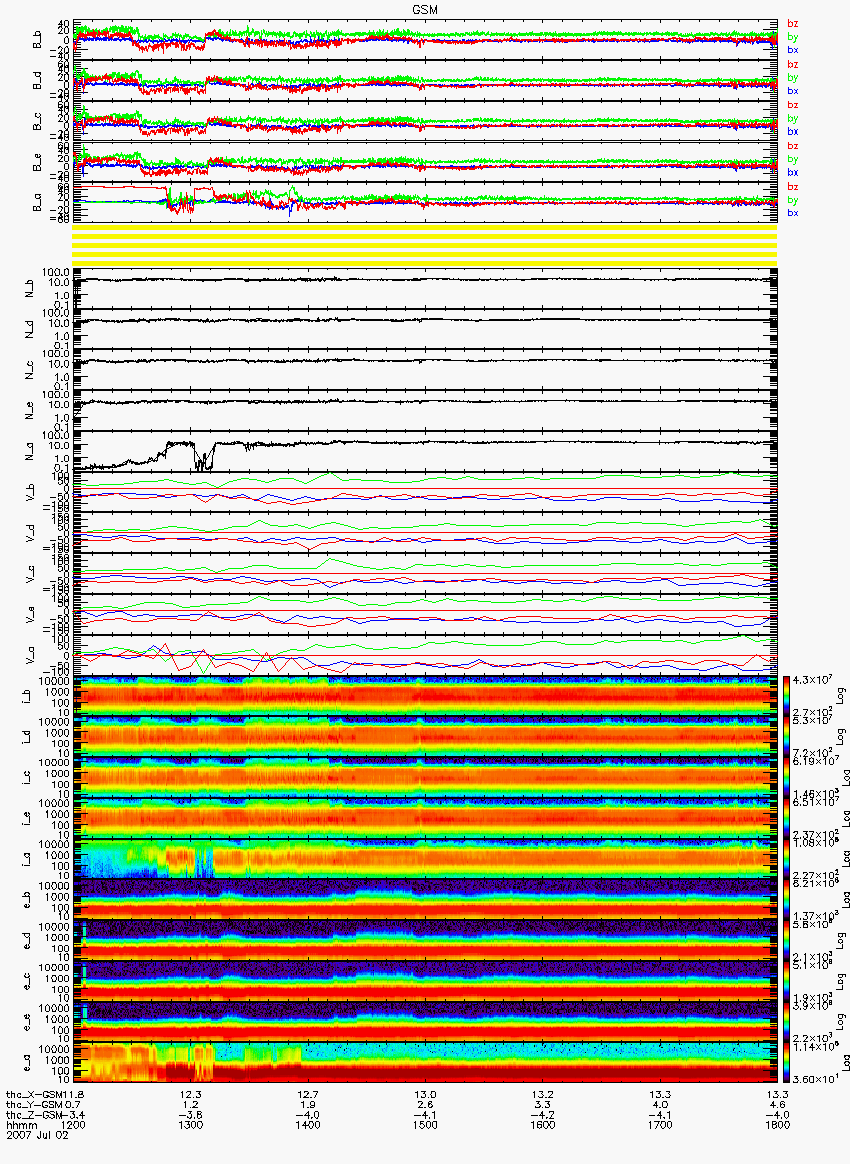
Task: Click the color scale bar beside i_b spectrogram
Action: (787, 696)
